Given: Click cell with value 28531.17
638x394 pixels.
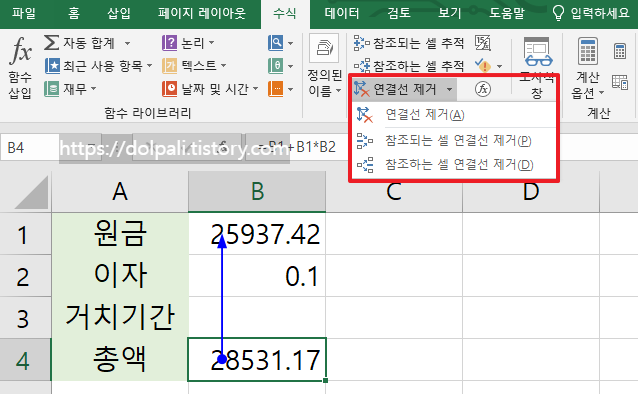Looking at the screenshot, I should point(257,360).
